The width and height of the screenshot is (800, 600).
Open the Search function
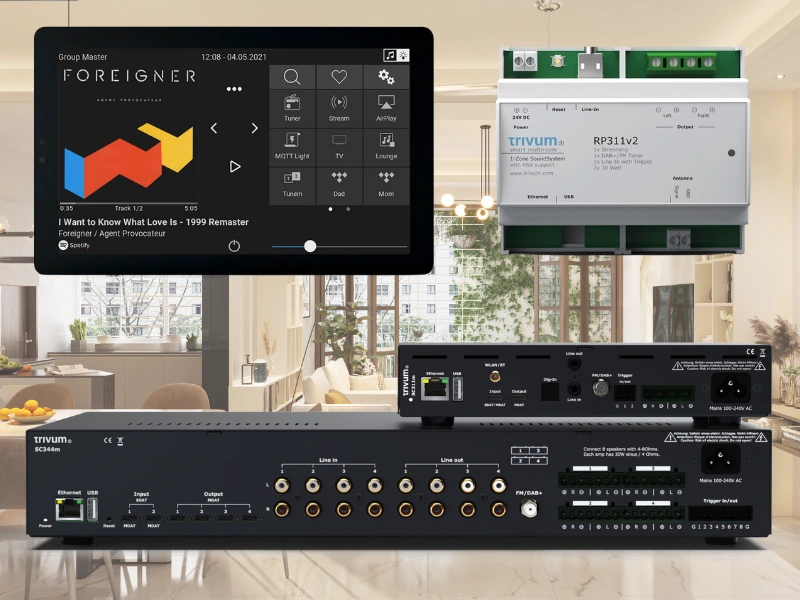tap(291, 77)
